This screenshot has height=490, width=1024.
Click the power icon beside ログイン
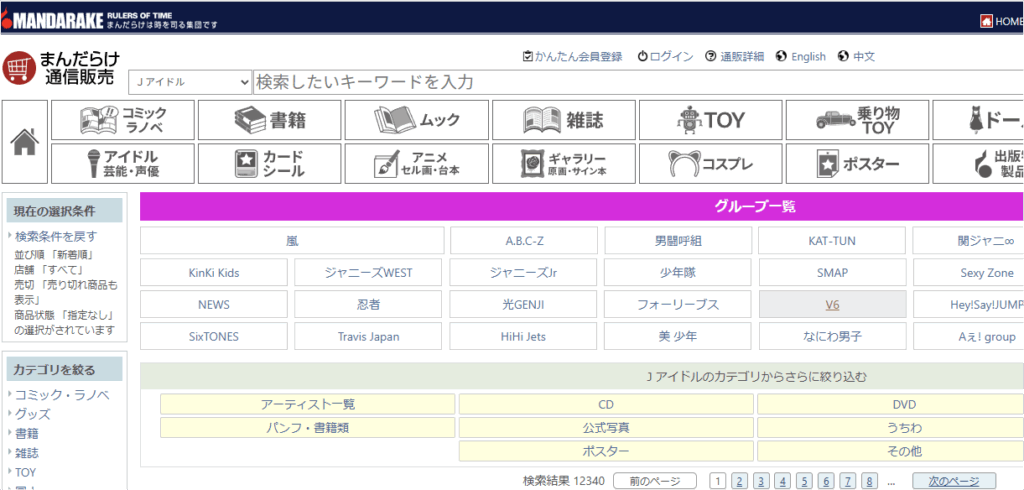(x=643, y=56)
